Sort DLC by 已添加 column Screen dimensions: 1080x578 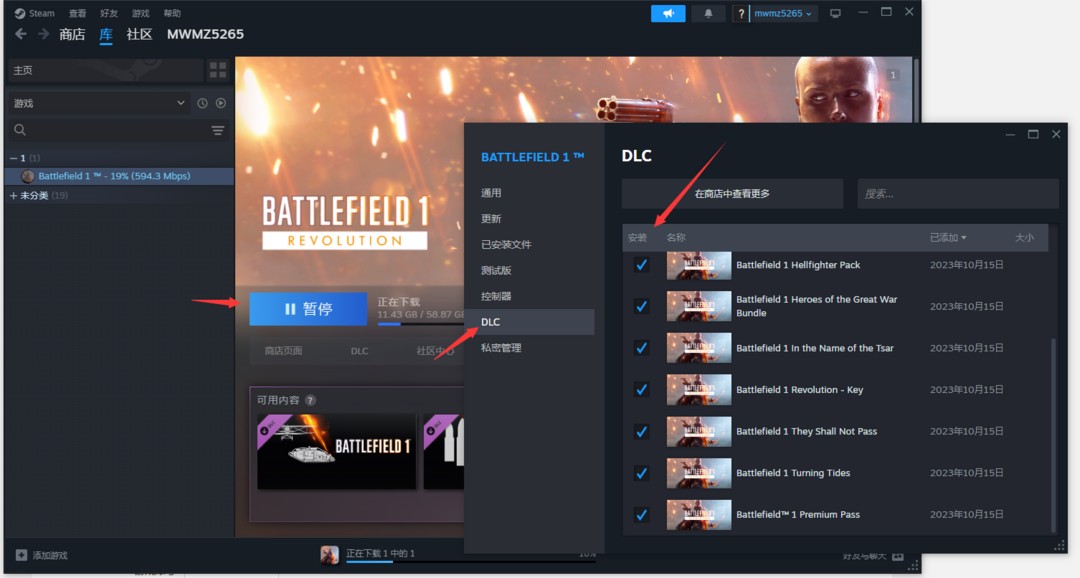[x=948, y=238]
